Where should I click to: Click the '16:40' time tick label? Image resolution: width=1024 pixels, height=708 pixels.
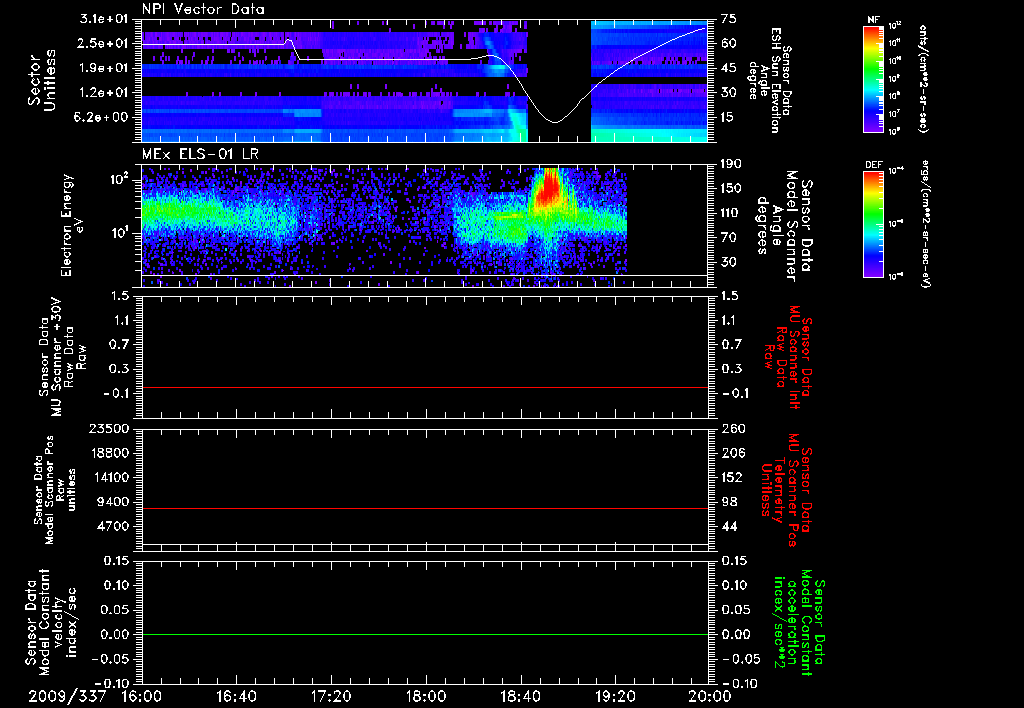(236, 696)
